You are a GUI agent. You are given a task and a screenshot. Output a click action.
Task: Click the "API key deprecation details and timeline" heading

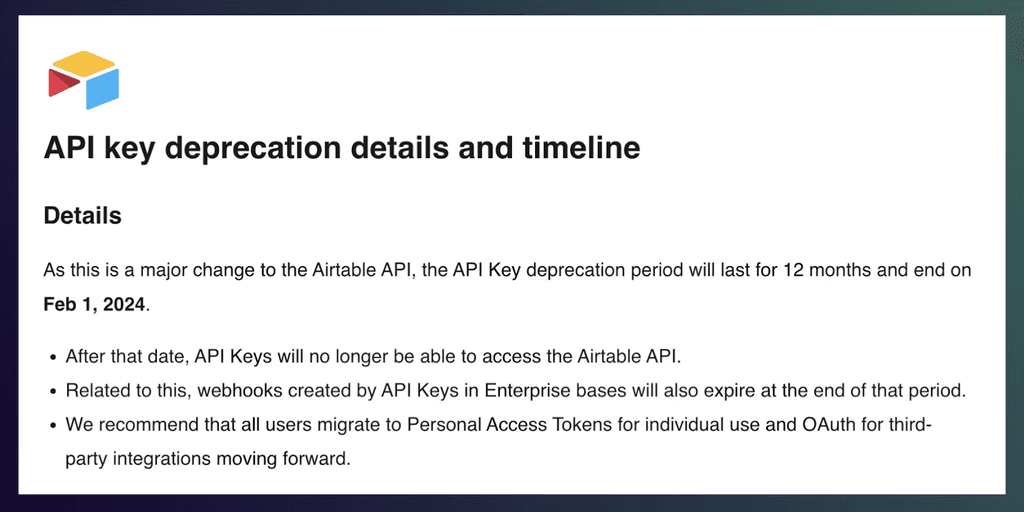[342, 149]
